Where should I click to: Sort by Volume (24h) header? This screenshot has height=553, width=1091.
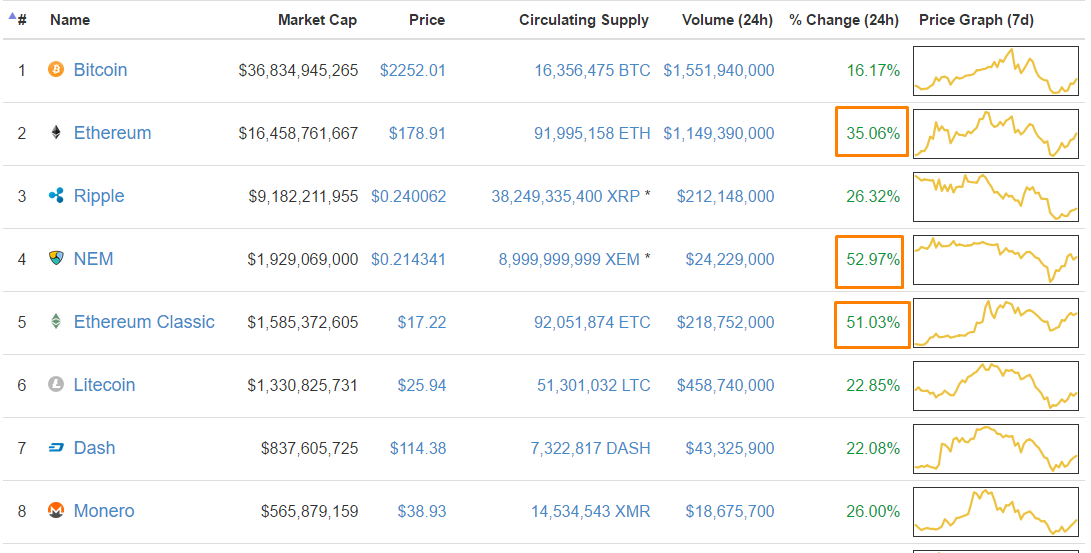(727, 20)
